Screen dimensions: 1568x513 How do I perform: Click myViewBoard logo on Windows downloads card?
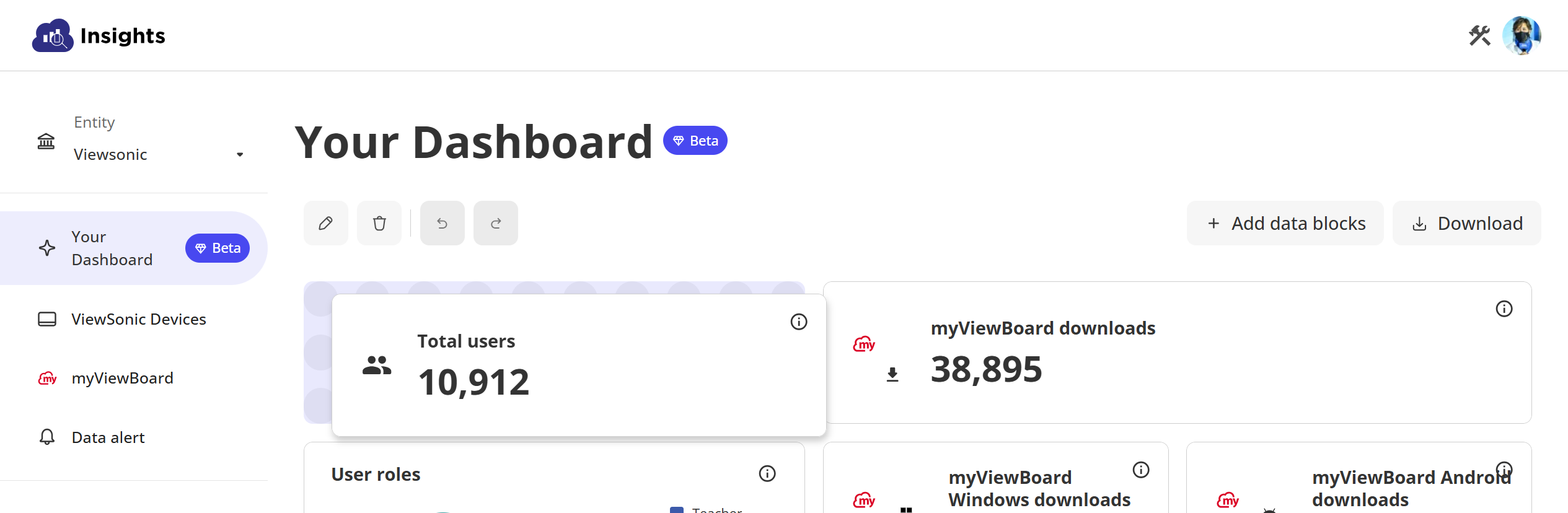[864, 499]
